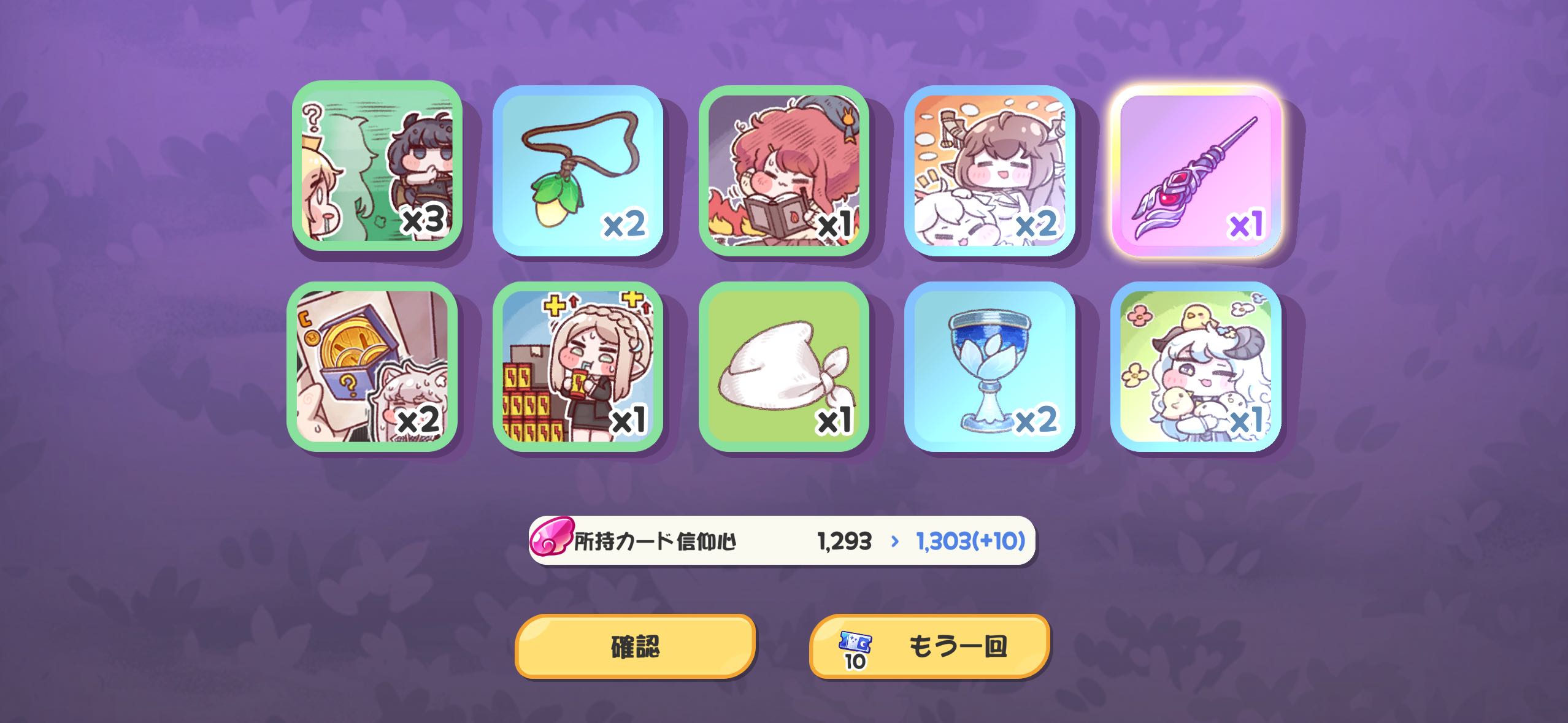Tap the x1 count on the staff card
1568x723 pixels.
(1246, 224)
